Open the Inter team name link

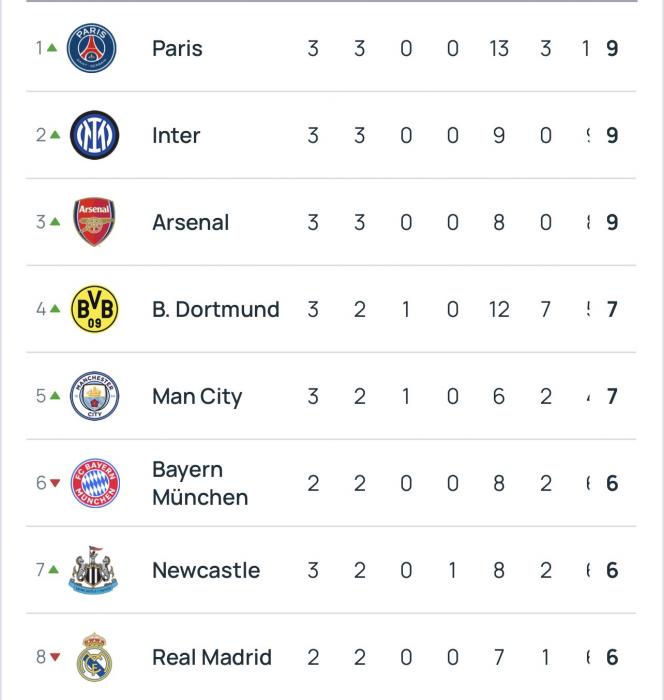pyautogui.click(x=176, y=135)
